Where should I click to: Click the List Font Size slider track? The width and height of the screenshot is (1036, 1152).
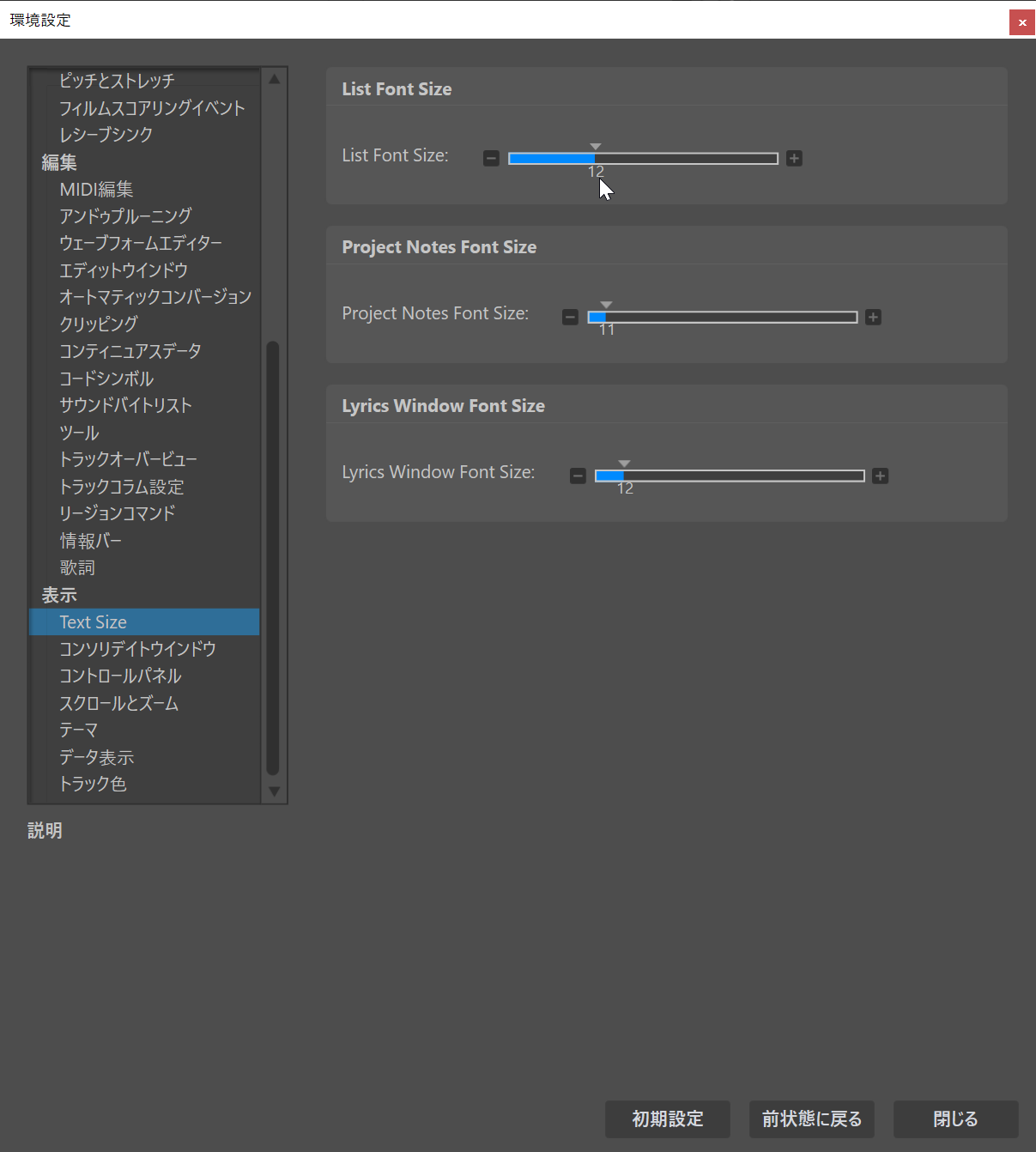point(643,158)
